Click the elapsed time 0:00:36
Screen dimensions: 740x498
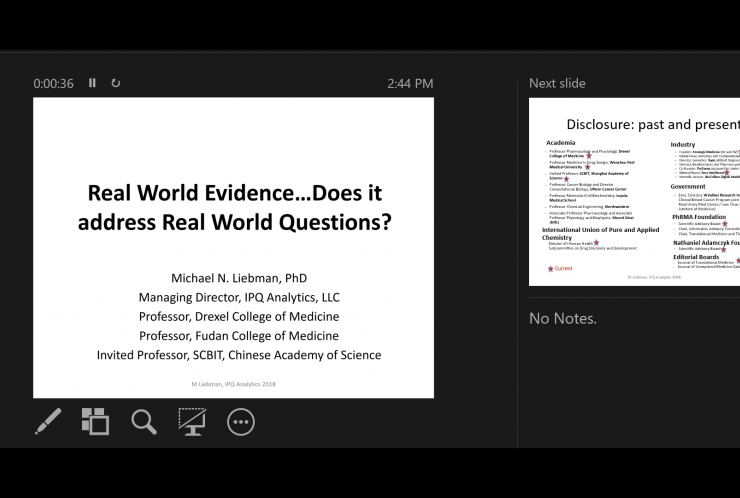(53, 84)
